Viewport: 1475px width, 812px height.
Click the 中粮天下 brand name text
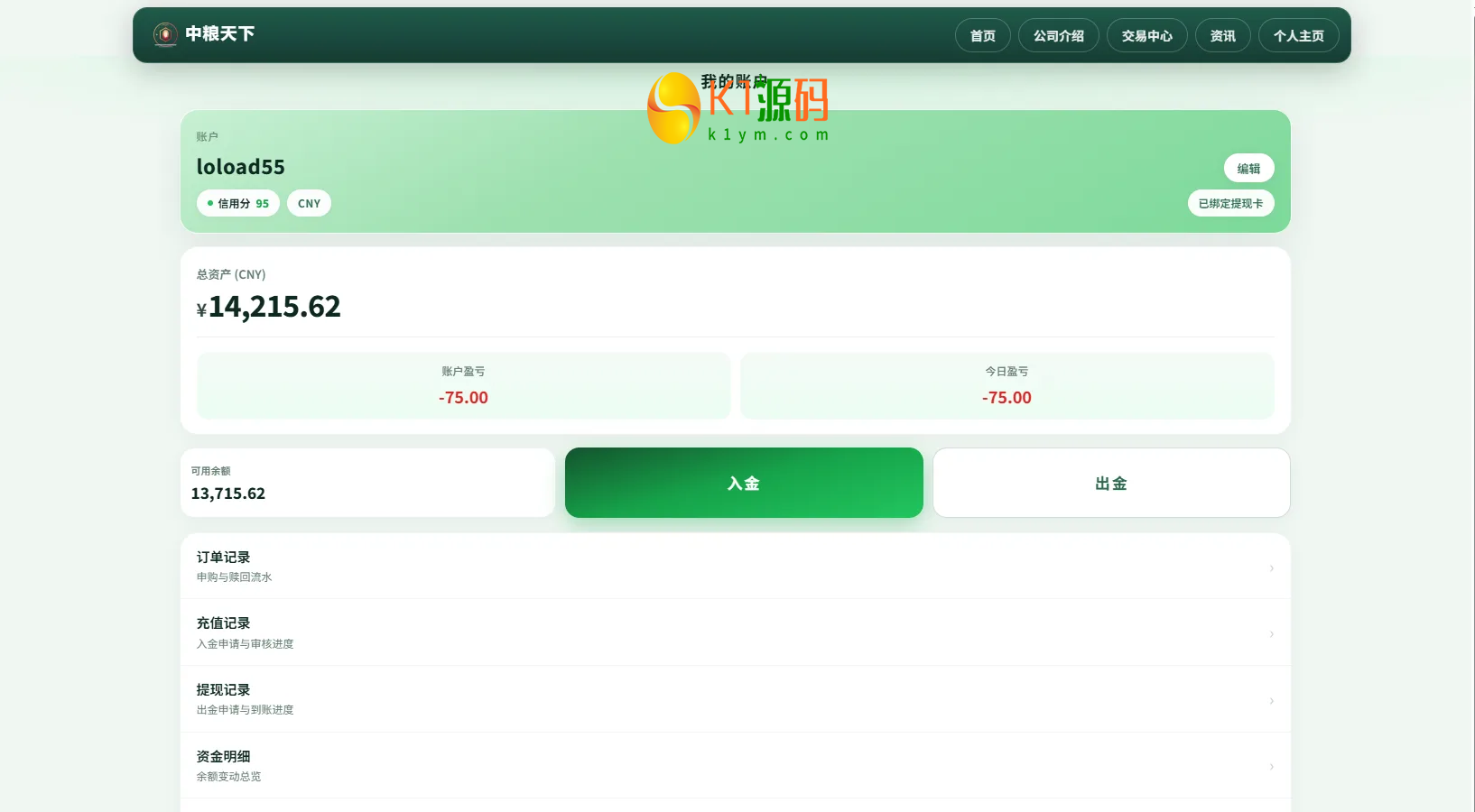[x=220, y=34]
